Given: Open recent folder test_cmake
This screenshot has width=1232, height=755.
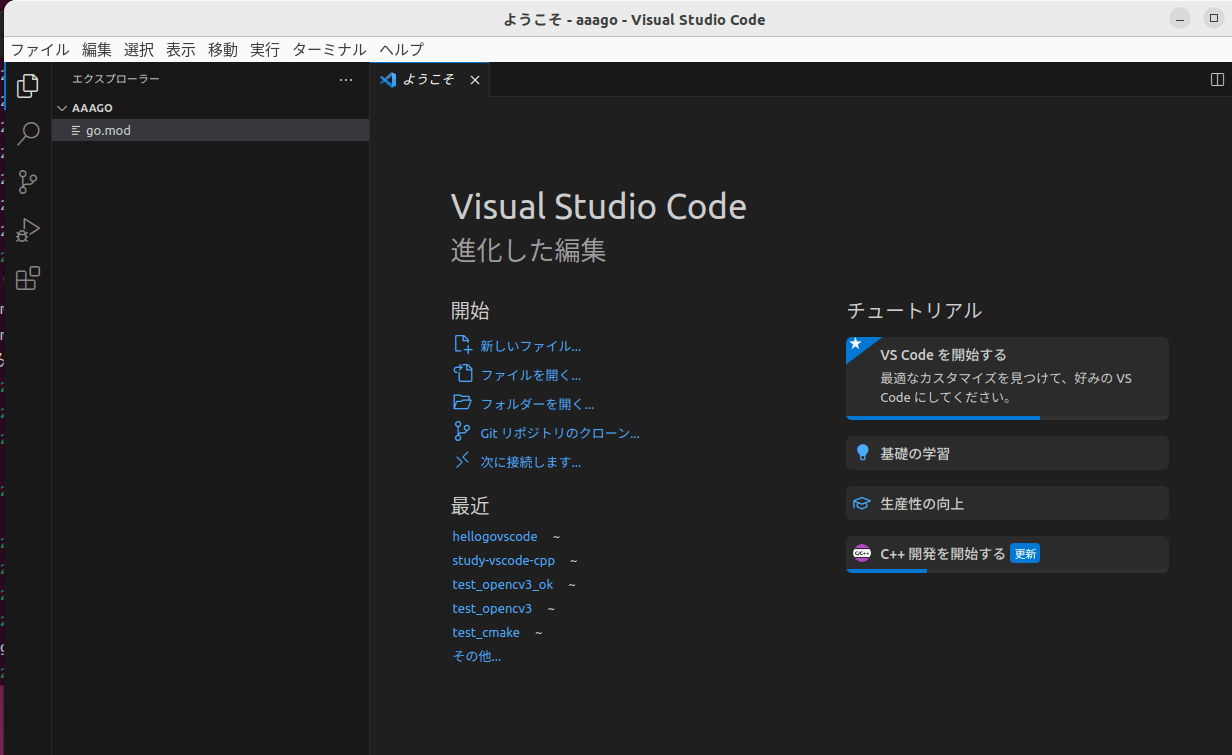Looking at the screenshot, I should (486, 633).
